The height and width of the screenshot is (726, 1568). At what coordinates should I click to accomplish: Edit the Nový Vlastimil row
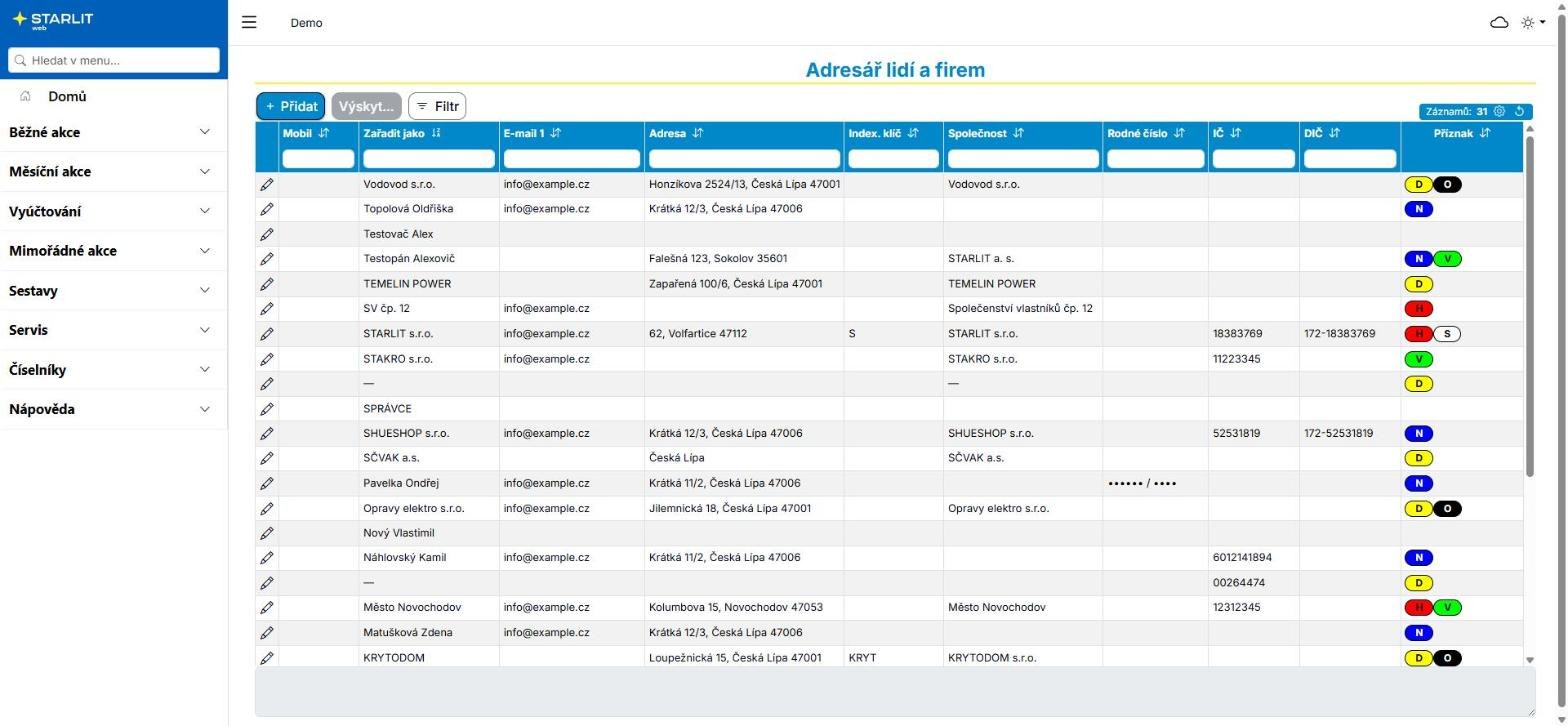click(267, 533)
